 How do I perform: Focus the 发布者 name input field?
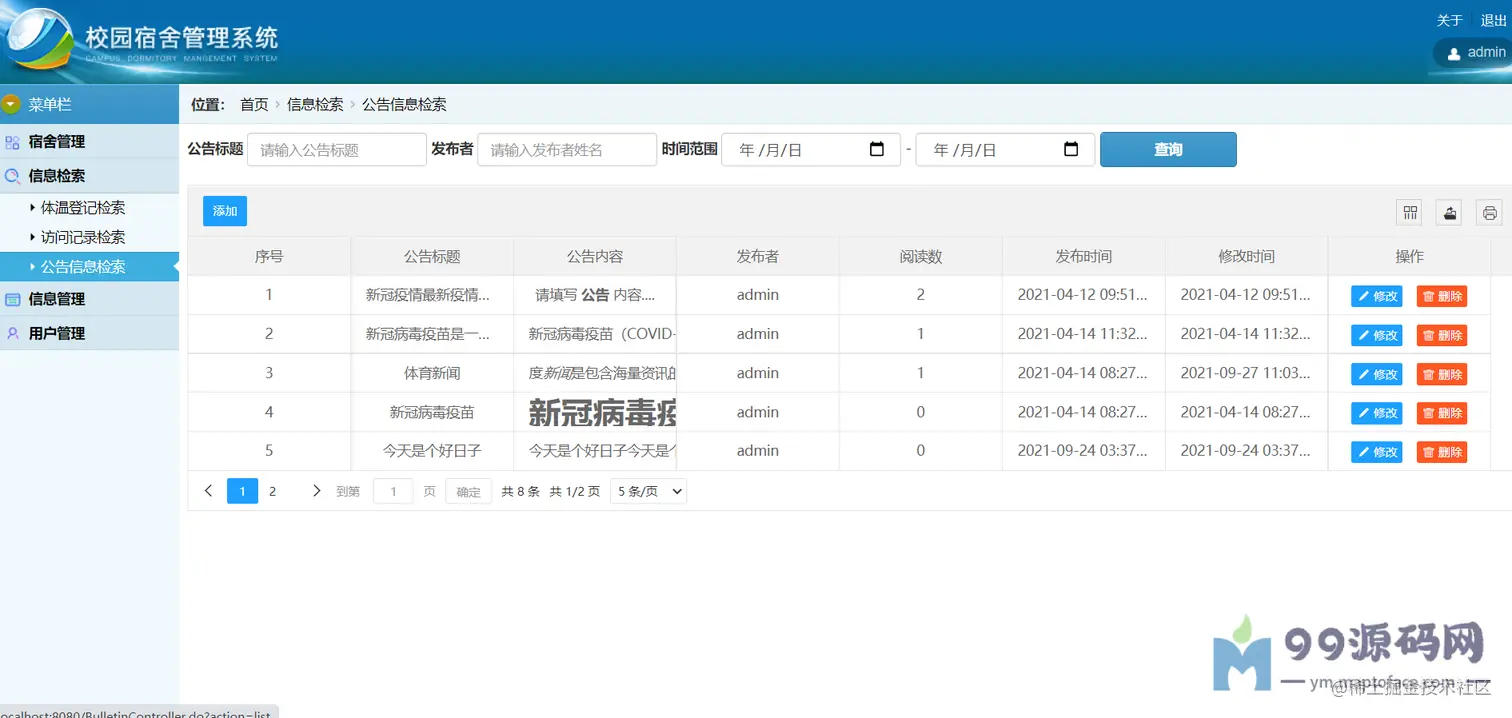pos(567,150)
